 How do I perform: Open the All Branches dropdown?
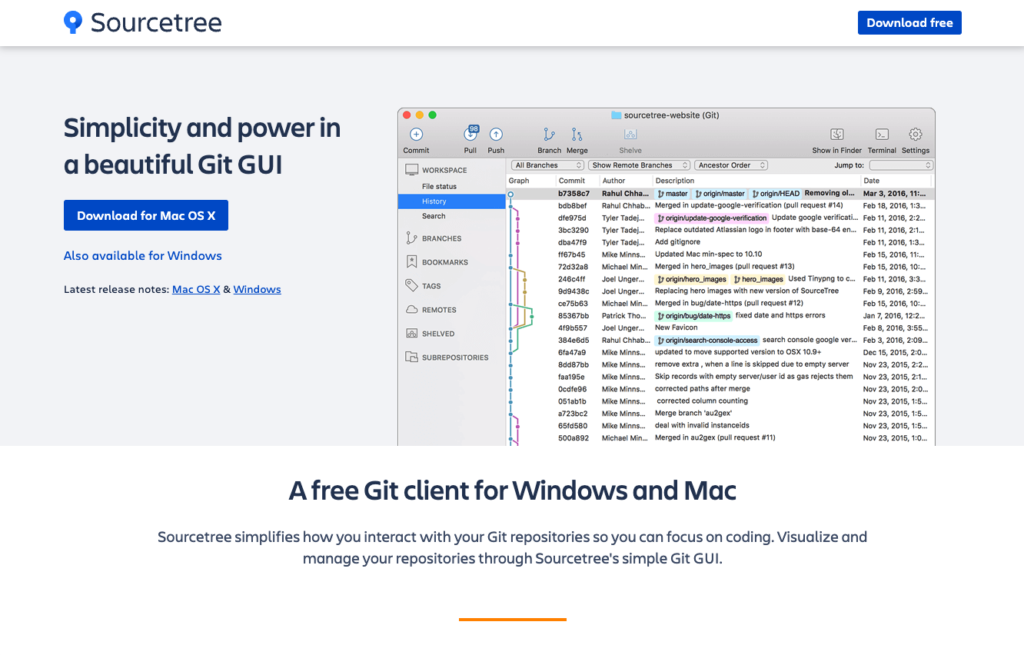[x=548, y=165]
